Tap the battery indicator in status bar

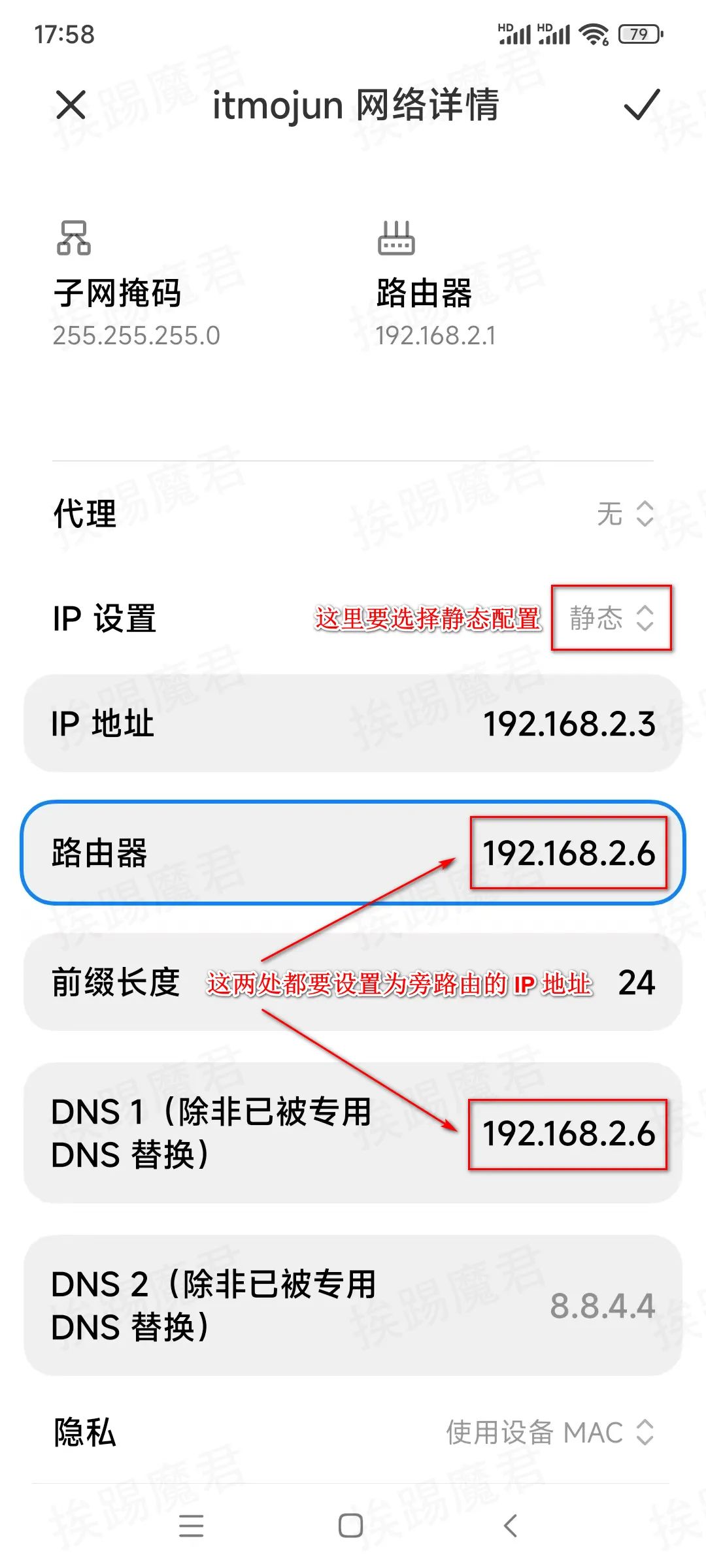coord(641,34)
